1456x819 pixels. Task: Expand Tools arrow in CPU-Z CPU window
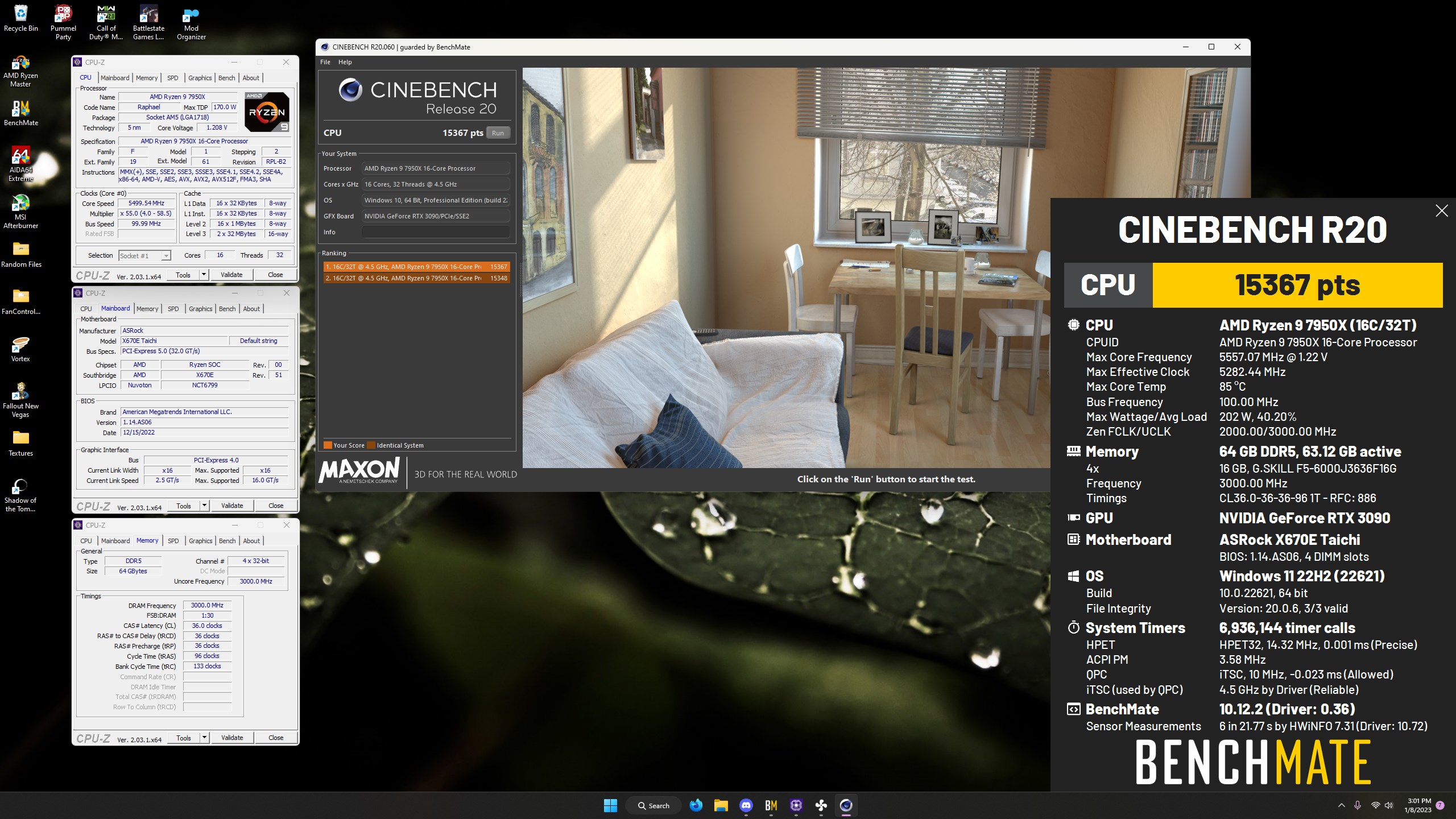(204, 275)
